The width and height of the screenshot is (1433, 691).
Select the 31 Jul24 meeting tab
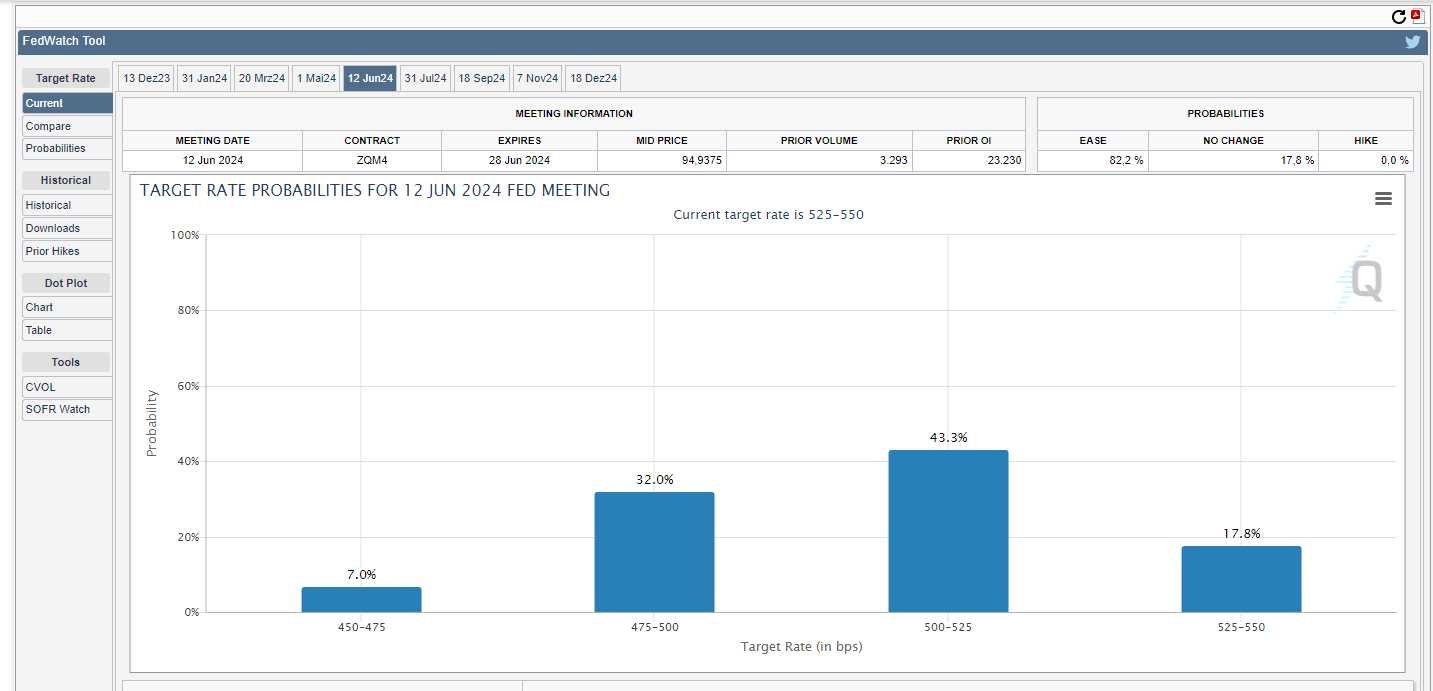[x=425, y=78]
